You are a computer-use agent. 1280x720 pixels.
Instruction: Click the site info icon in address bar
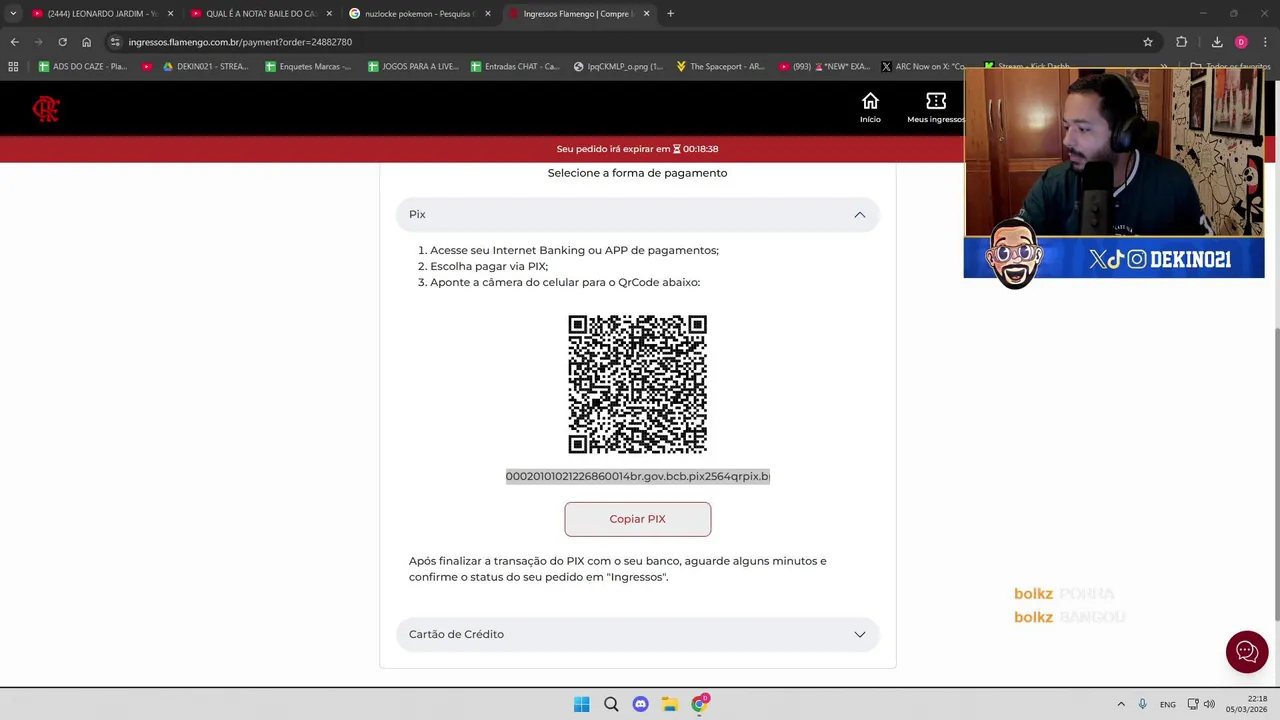tap(115, 42)
